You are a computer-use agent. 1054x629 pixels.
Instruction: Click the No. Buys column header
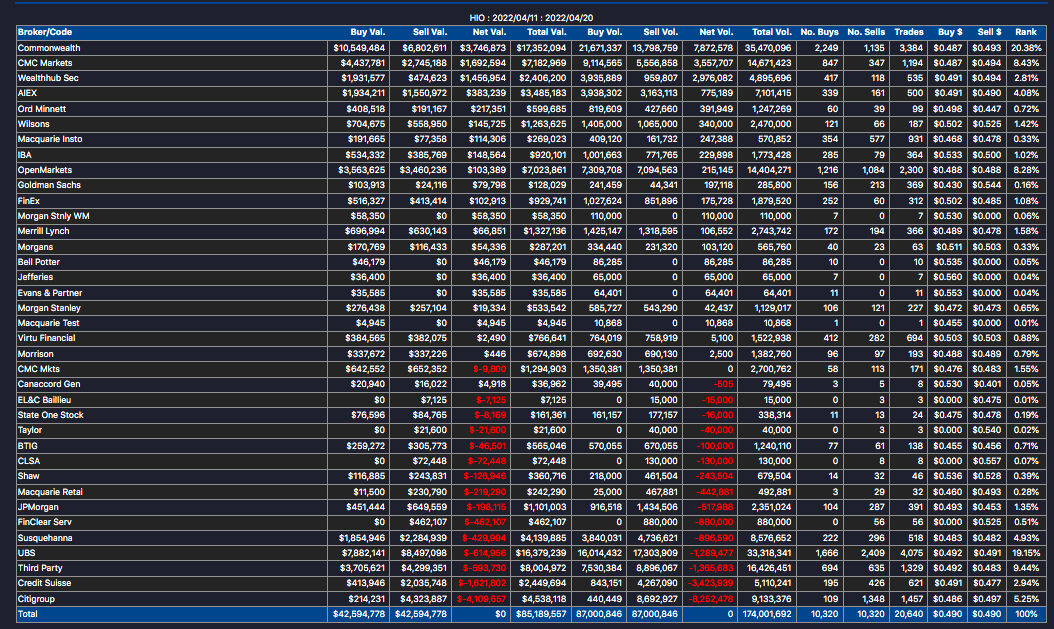click(819, 32)
